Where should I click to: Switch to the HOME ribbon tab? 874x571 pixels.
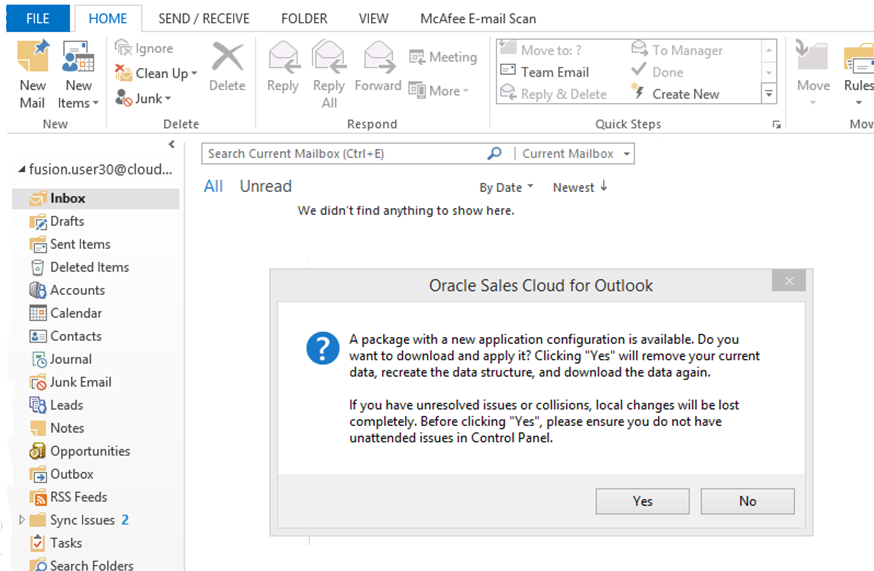108,18
